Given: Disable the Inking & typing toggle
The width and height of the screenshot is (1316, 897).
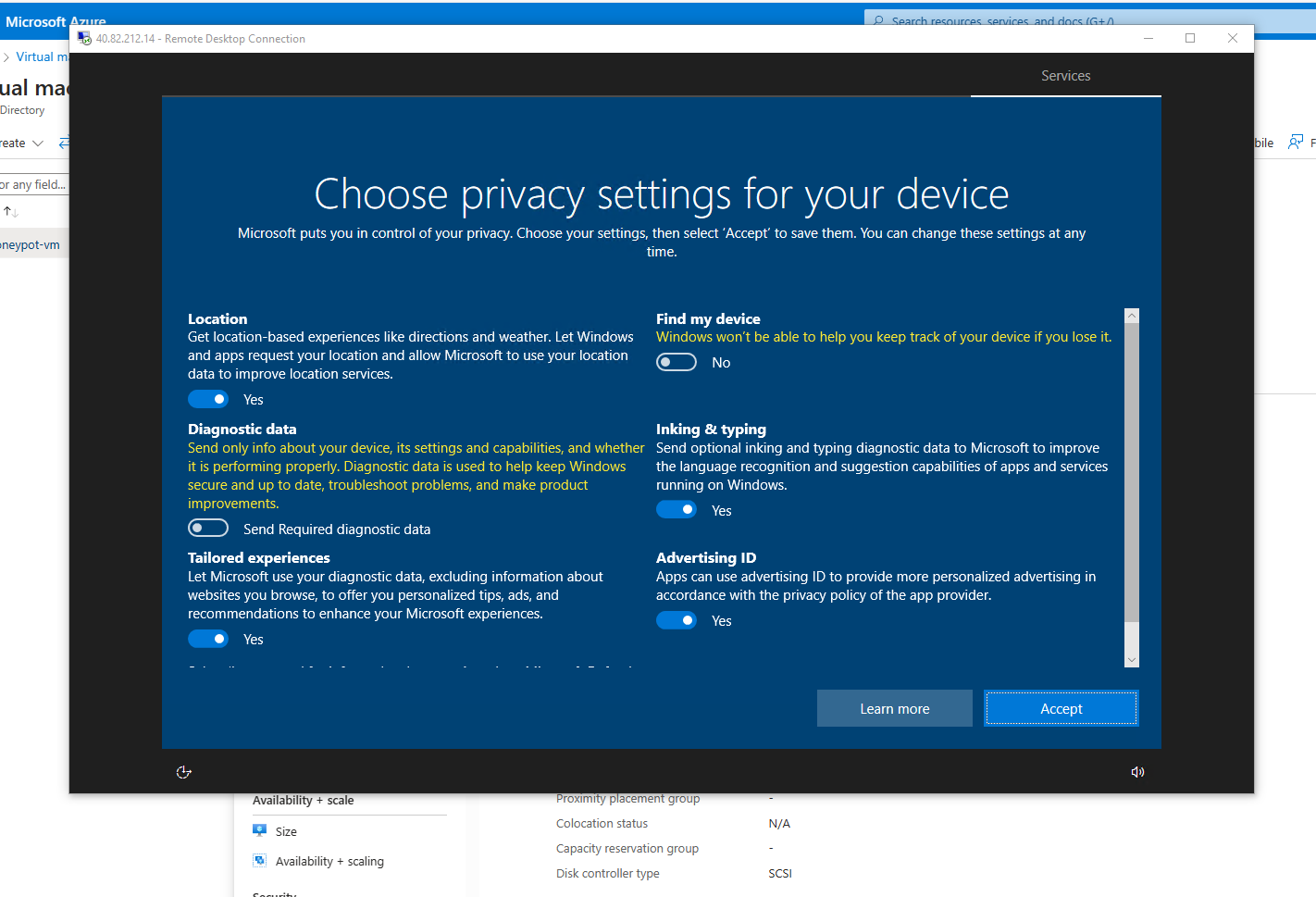Looking at the screenshot, I should pos(677,509).
